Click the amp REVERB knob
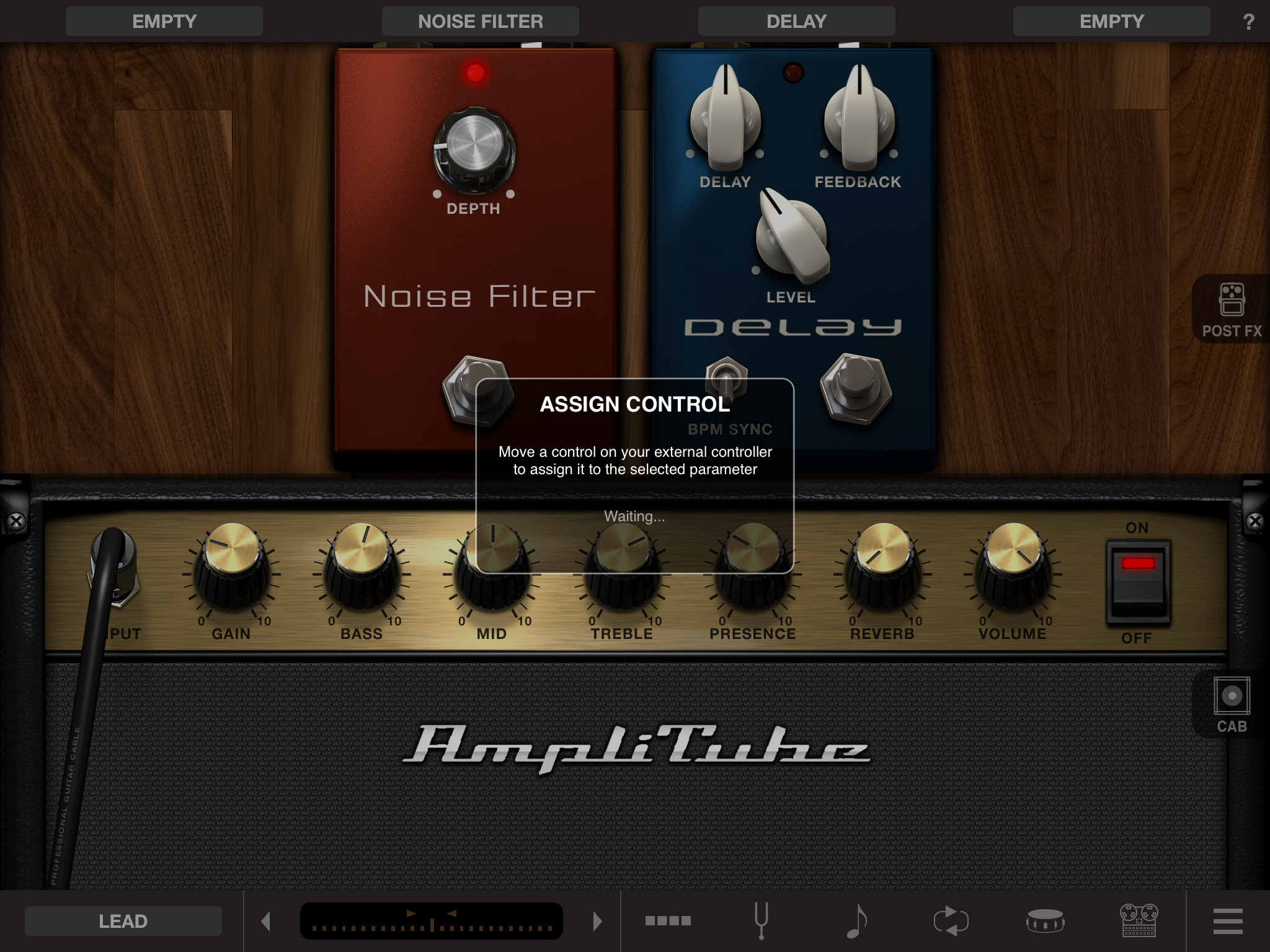This screenshot has width=1270, height=952. click(883, 565)
